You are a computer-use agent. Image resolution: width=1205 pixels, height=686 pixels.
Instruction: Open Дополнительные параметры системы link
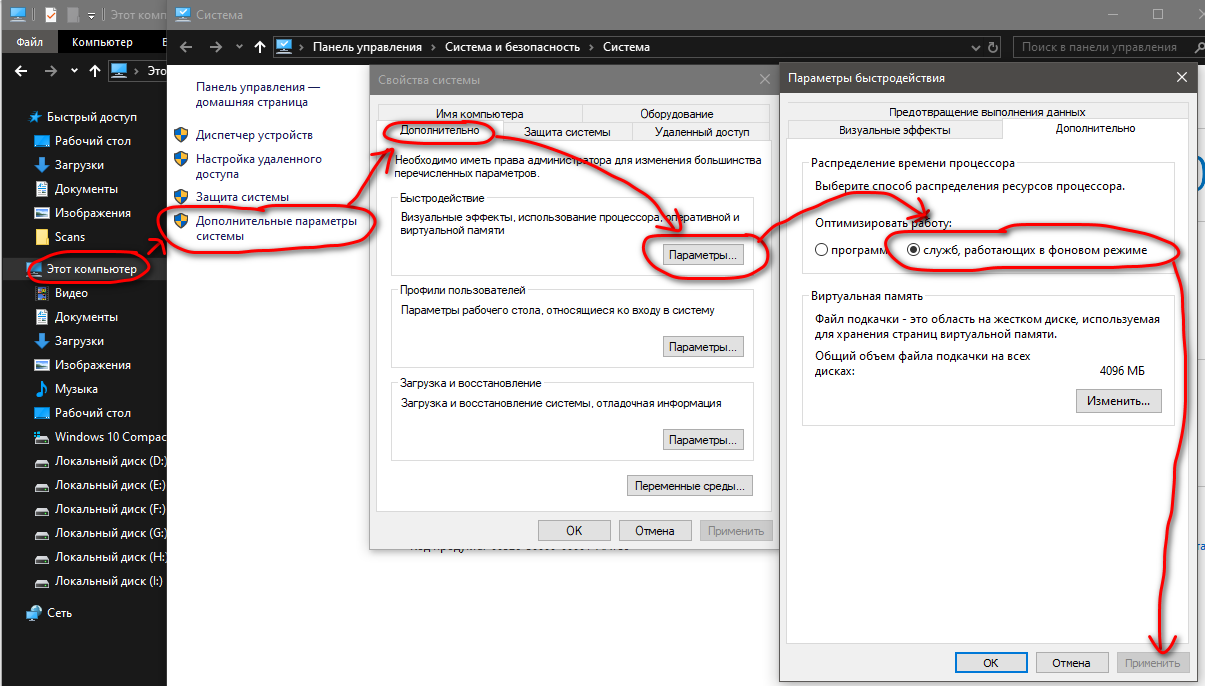275,229
